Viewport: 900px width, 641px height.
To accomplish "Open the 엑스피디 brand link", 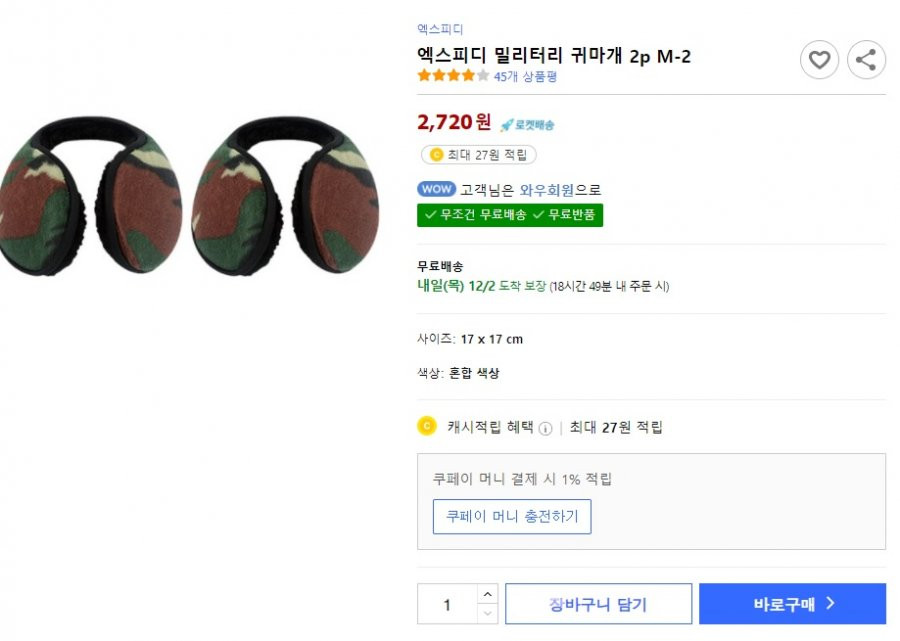I will click(x=440, y=29).
